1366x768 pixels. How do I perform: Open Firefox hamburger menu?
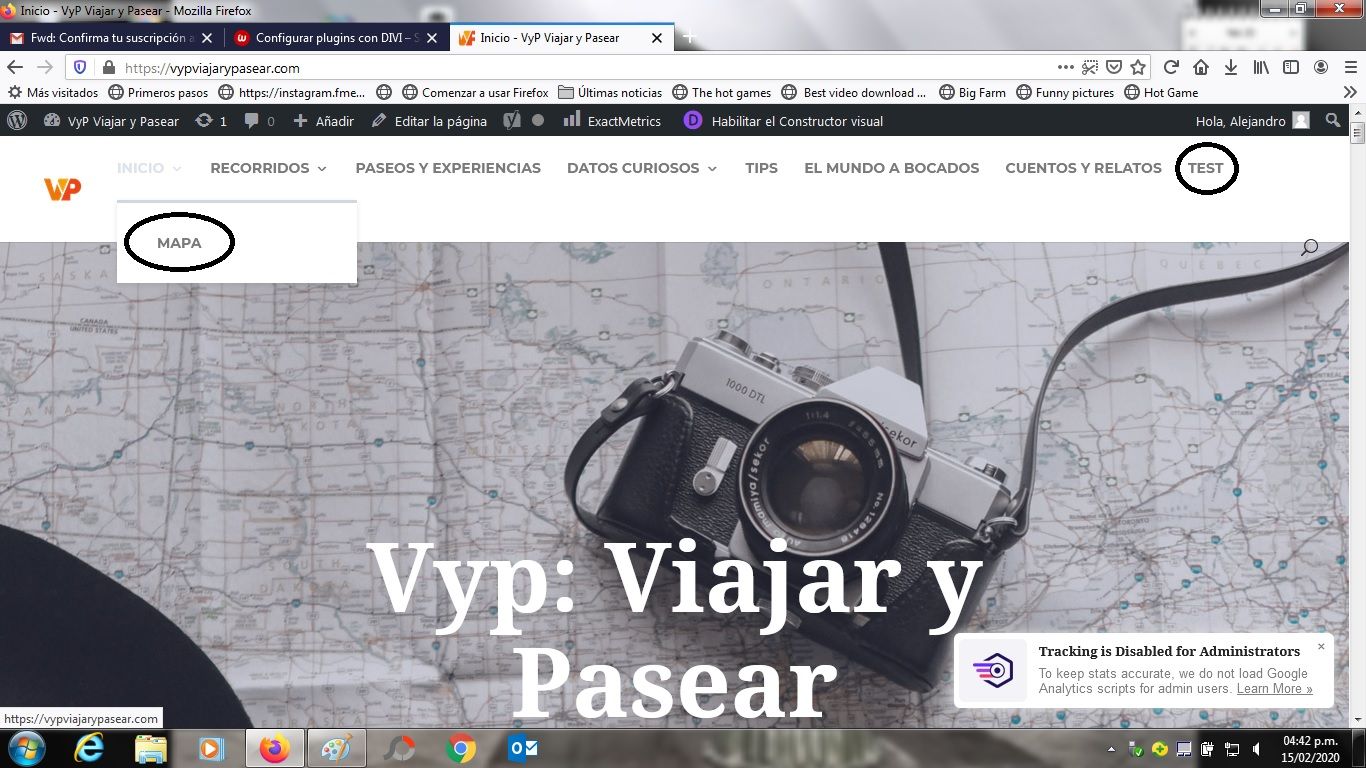[1351, 67]
